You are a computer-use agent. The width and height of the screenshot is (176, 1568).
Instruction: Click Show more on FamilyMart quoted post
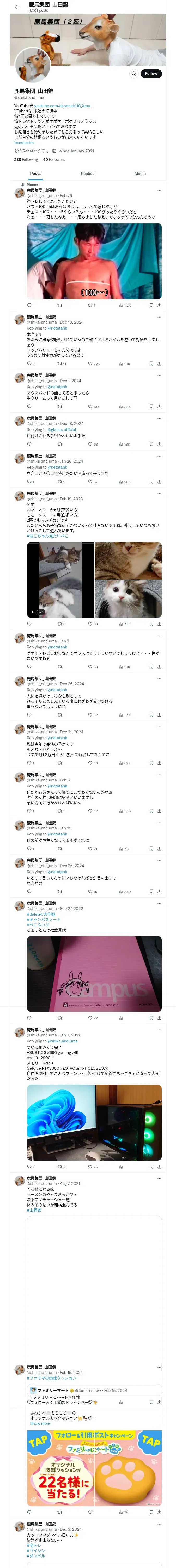(40, 1424)
